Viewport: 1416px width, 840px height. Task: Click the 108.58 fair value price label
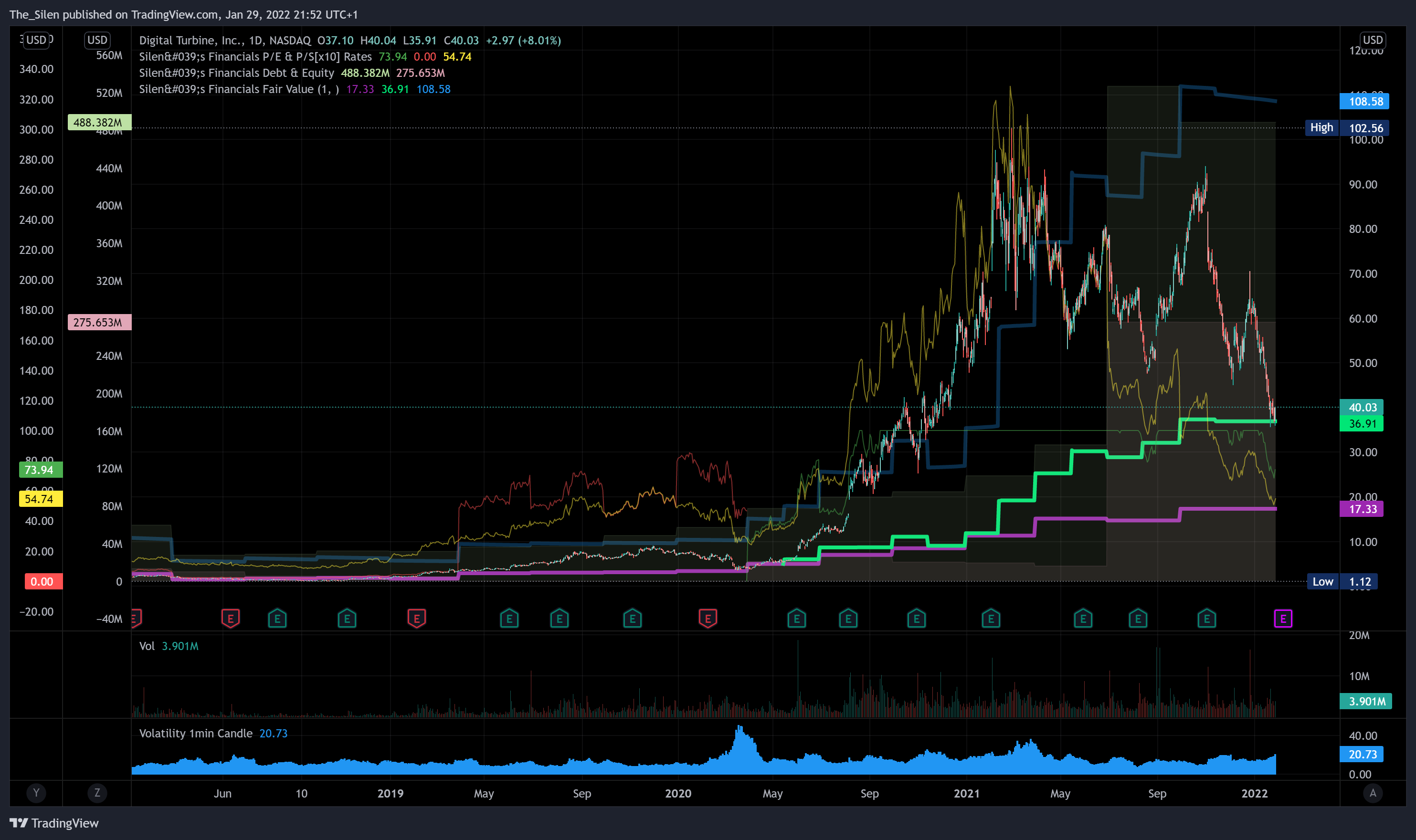coord(1364,101)
